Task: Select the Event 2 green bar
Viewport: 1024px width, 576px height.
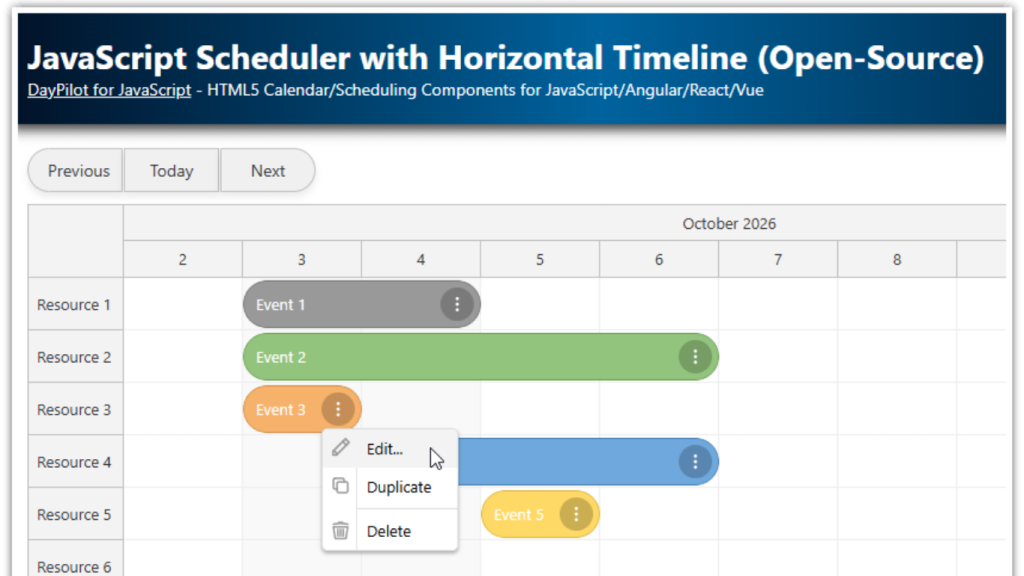Action: (x=450, y=357)
